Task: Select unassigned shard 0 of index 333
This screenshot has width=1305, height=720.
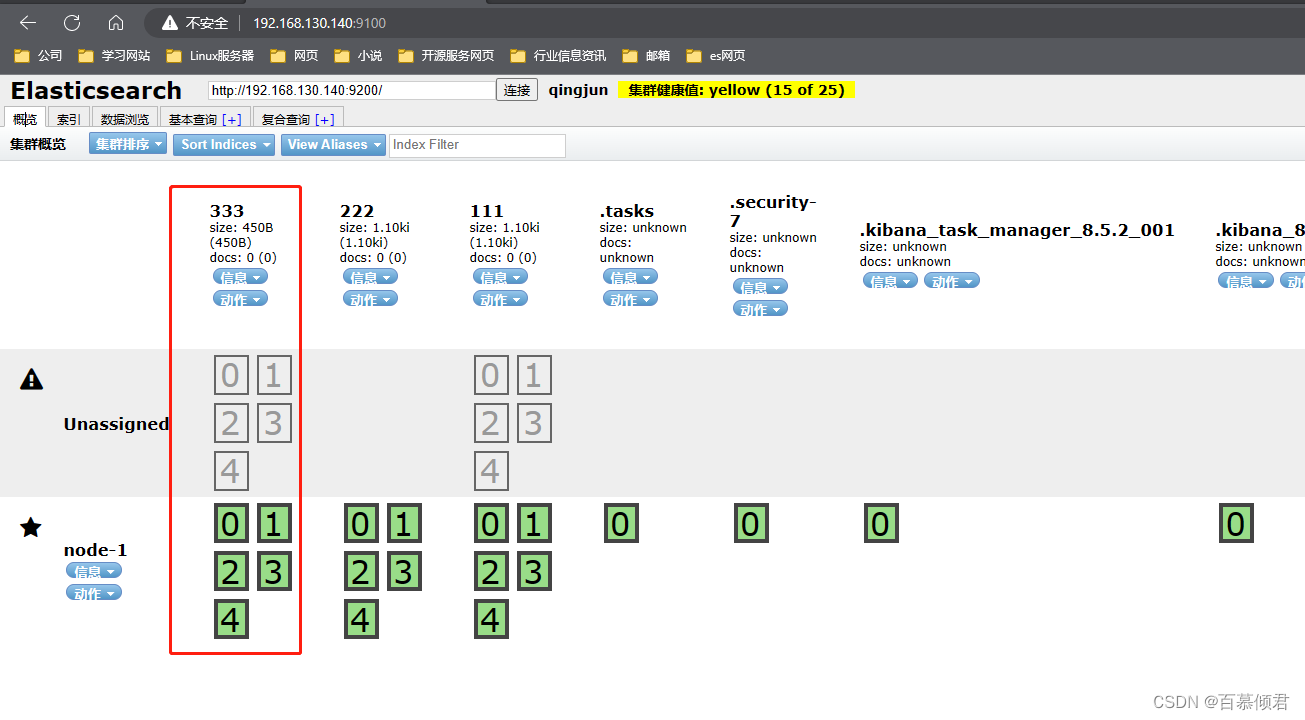Action: coord(230,375)
